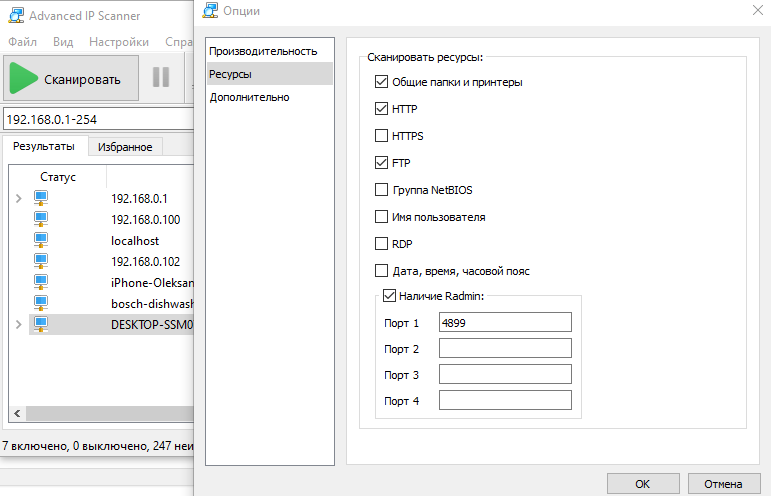771x496 pixels.
Task: Click the scroll left arrow in results
Action: pyautogui.click(x=17, y=413)
